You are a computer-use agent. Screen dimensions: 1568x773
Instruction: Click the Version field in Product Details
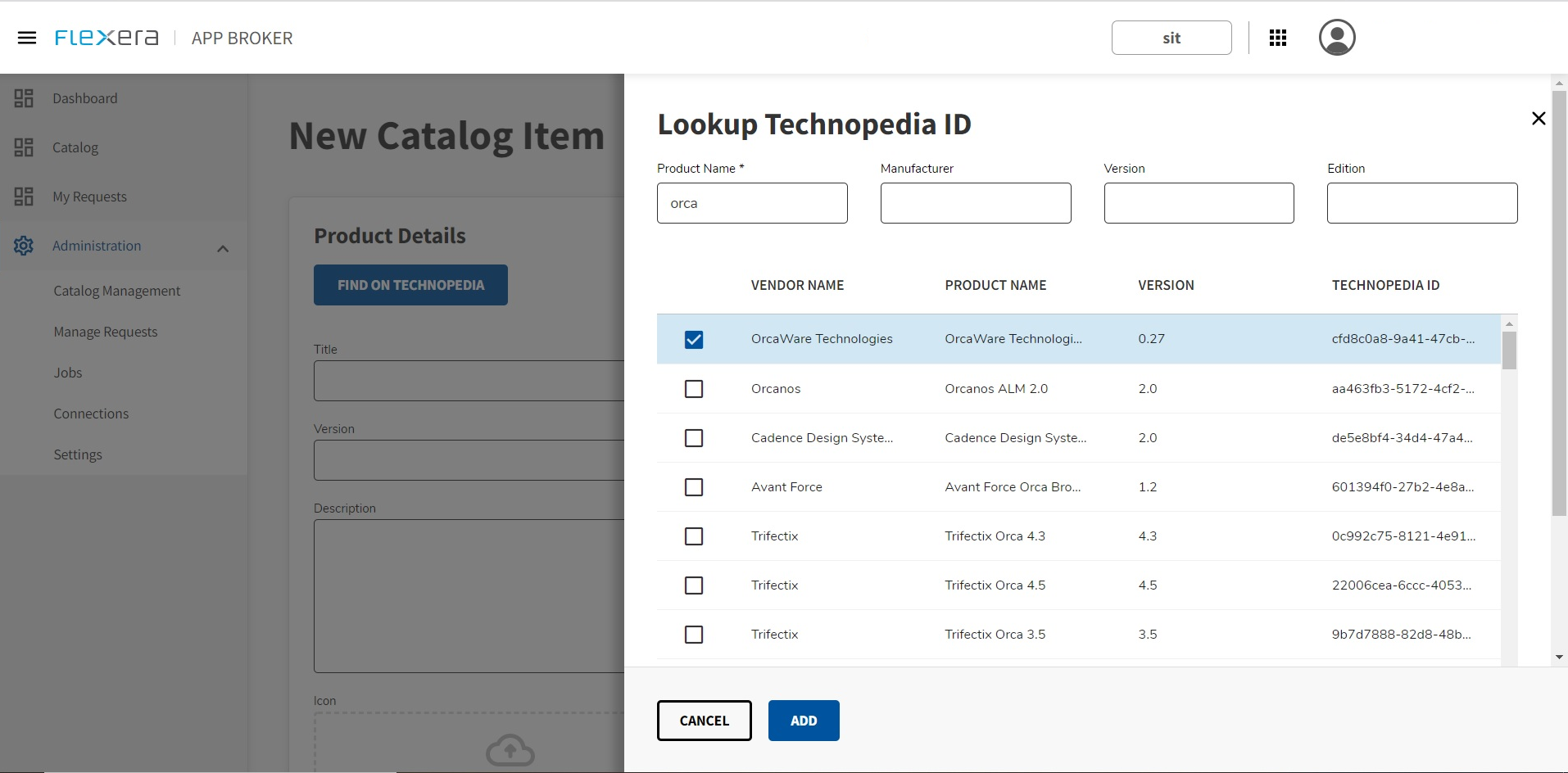(x=469, y=460)
